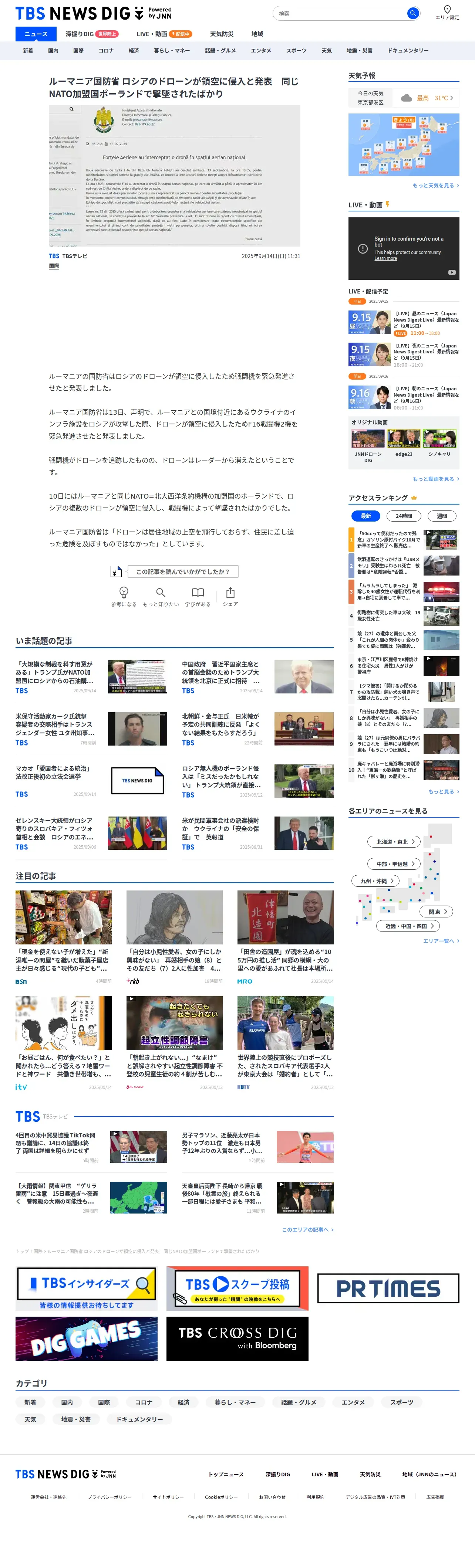Open the 深掘りDIG tab
The width and height of the screenshot is (475, 1568).
pyautogui.click(x=91, y=34)
